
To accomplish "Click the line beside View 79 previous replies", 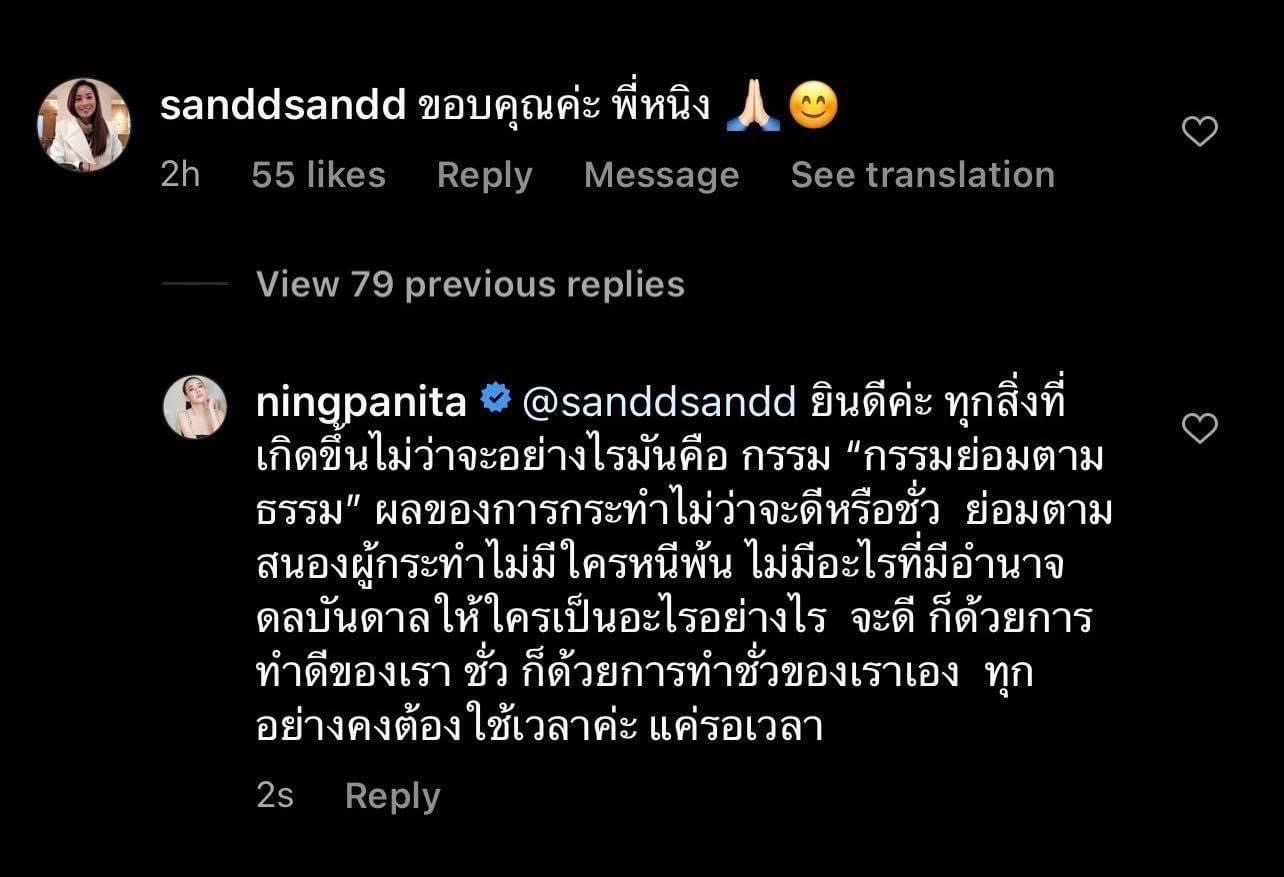I will 194,284.
